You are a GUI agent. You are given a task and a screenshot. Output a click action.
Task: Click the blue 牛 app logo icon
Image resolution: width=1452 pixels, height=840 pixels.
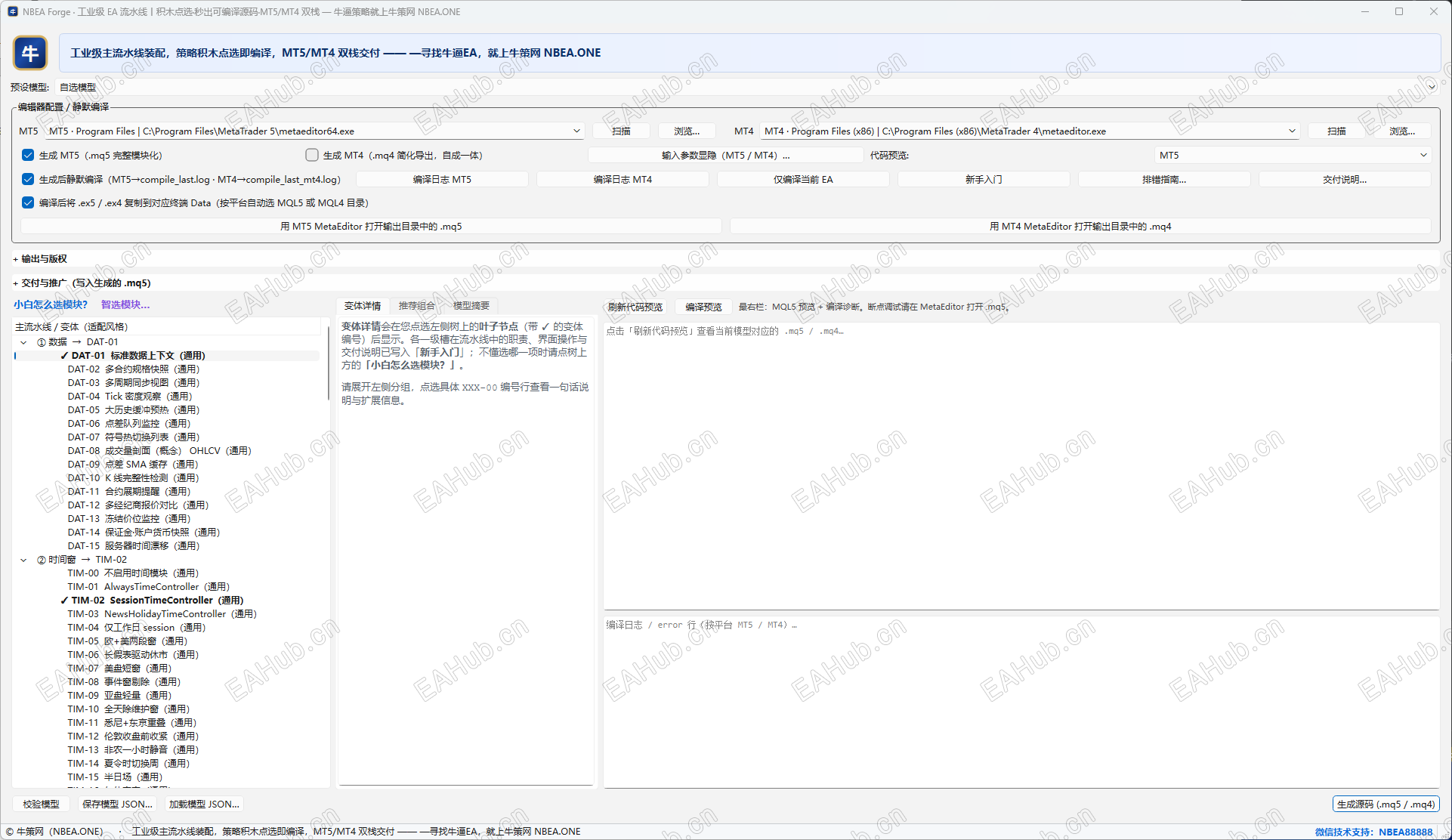(x=30, y=53)
